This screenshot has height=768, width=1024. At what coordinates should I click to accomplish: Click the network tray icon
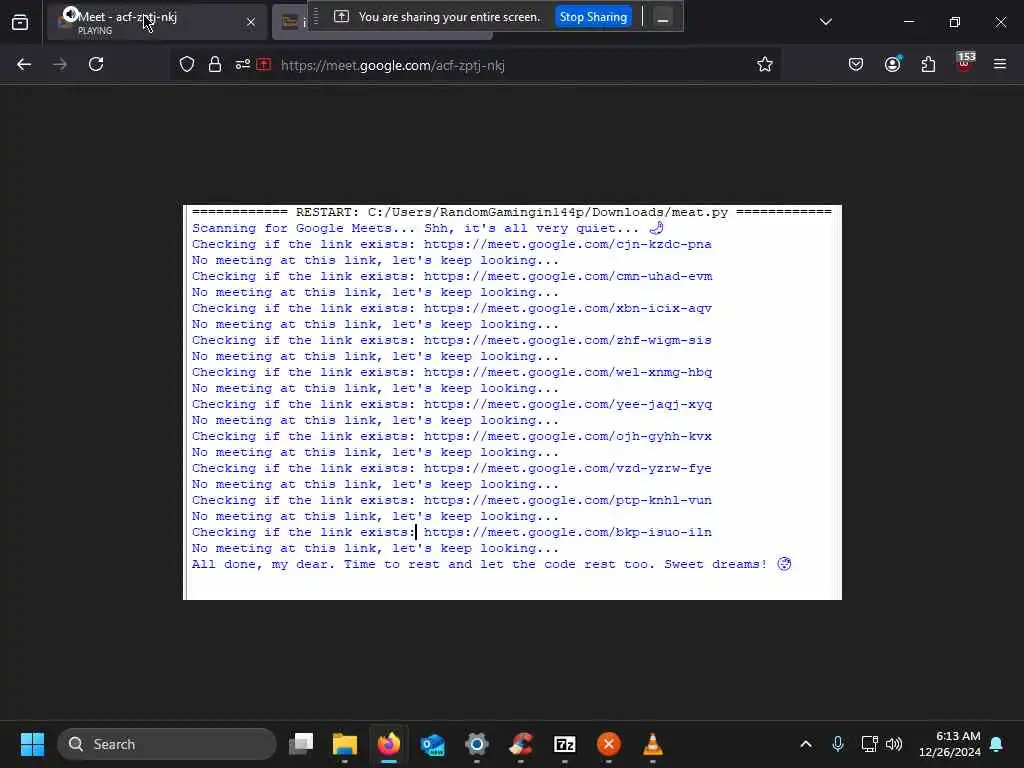coord(869,744)
